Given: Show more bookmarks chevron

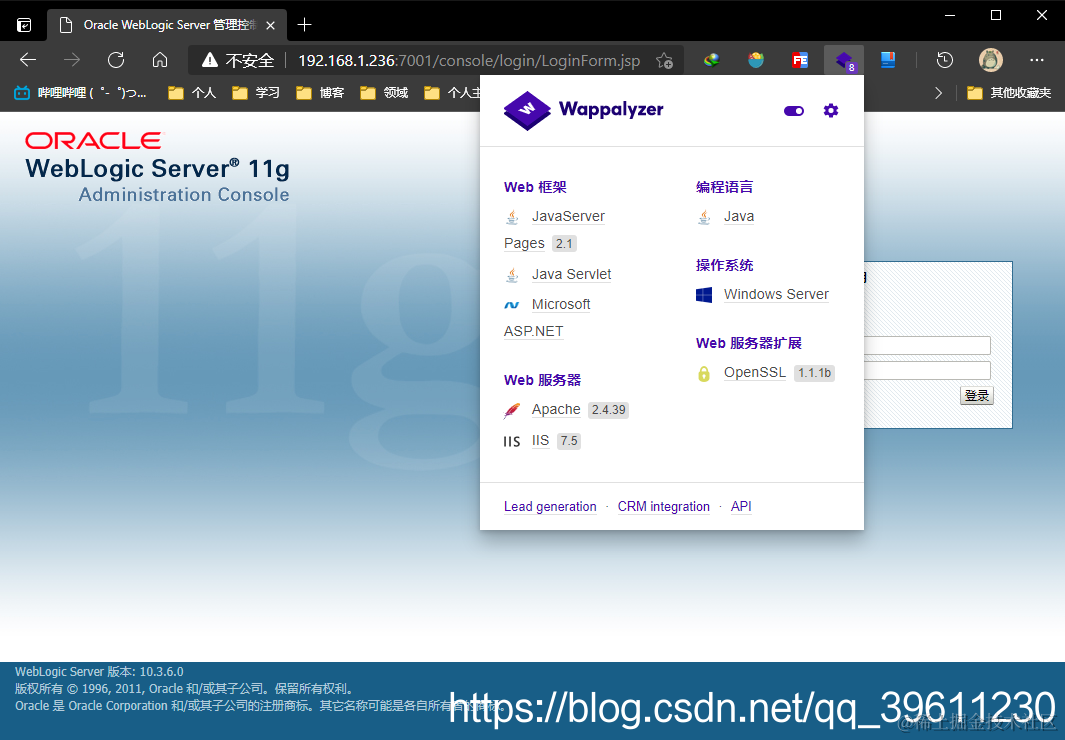Looking at the screenshot, I should (x=938, y=93).
